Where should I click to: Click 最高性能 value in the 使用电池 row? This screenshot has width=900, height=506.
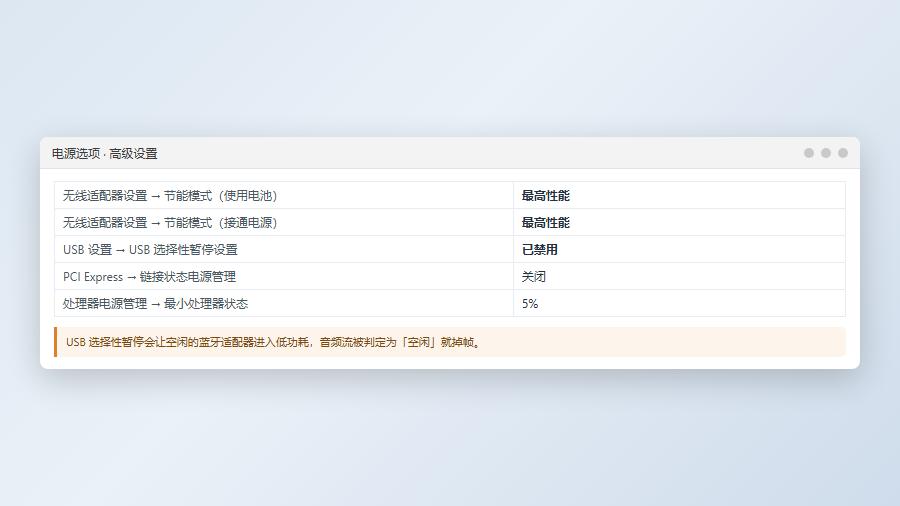tap(545, 196)
